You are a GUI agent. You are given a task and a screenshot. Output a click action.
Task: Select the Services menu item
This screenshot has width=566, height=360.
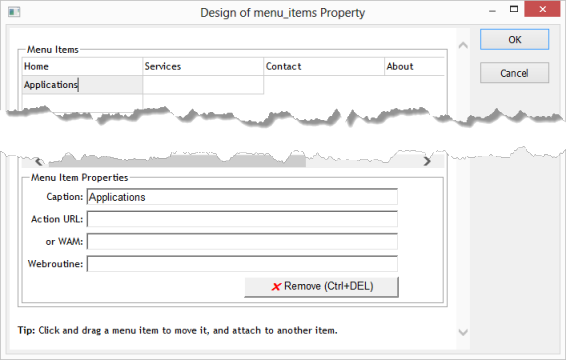[x=203, y=66]
